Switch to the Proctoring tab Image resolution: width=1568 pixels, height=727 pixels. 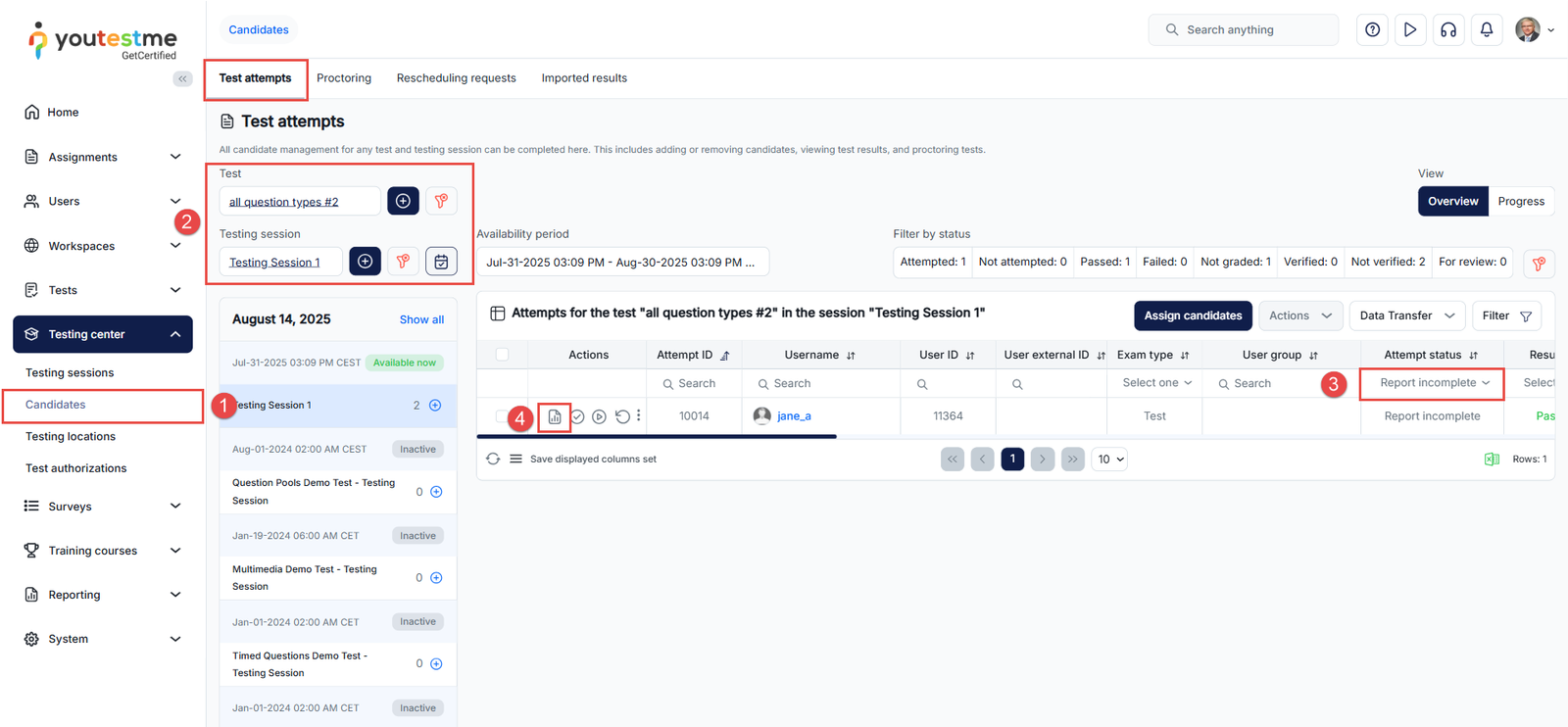[344, 78]
